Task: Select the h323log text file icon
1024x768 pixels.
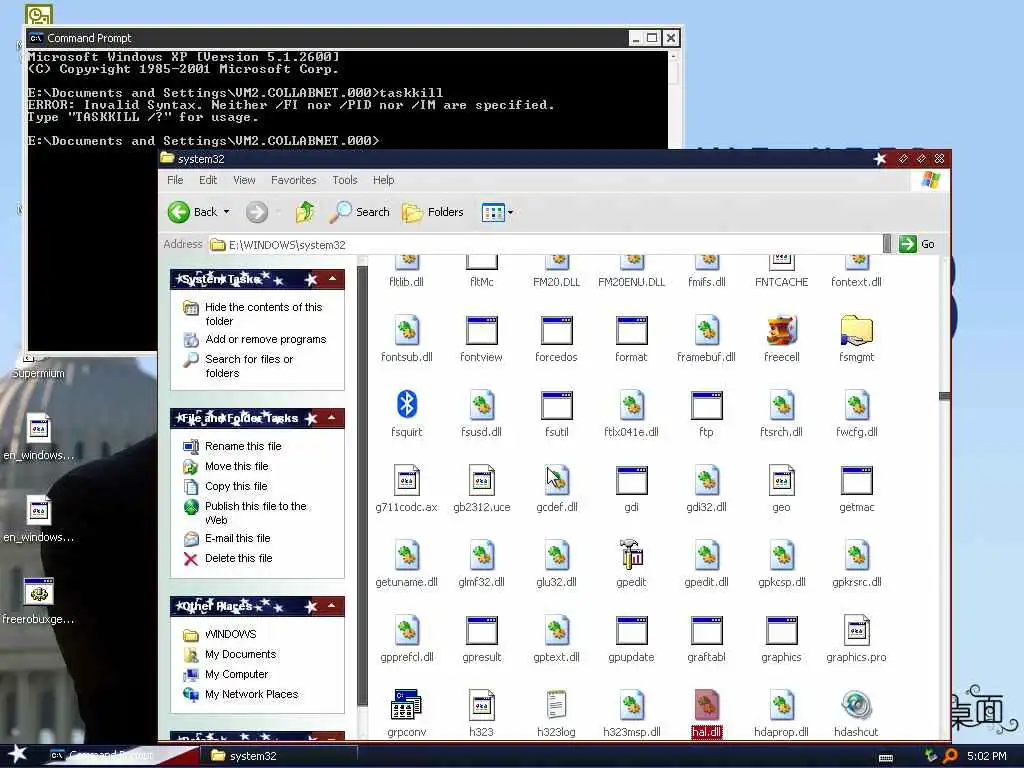Action: (556, 705)
